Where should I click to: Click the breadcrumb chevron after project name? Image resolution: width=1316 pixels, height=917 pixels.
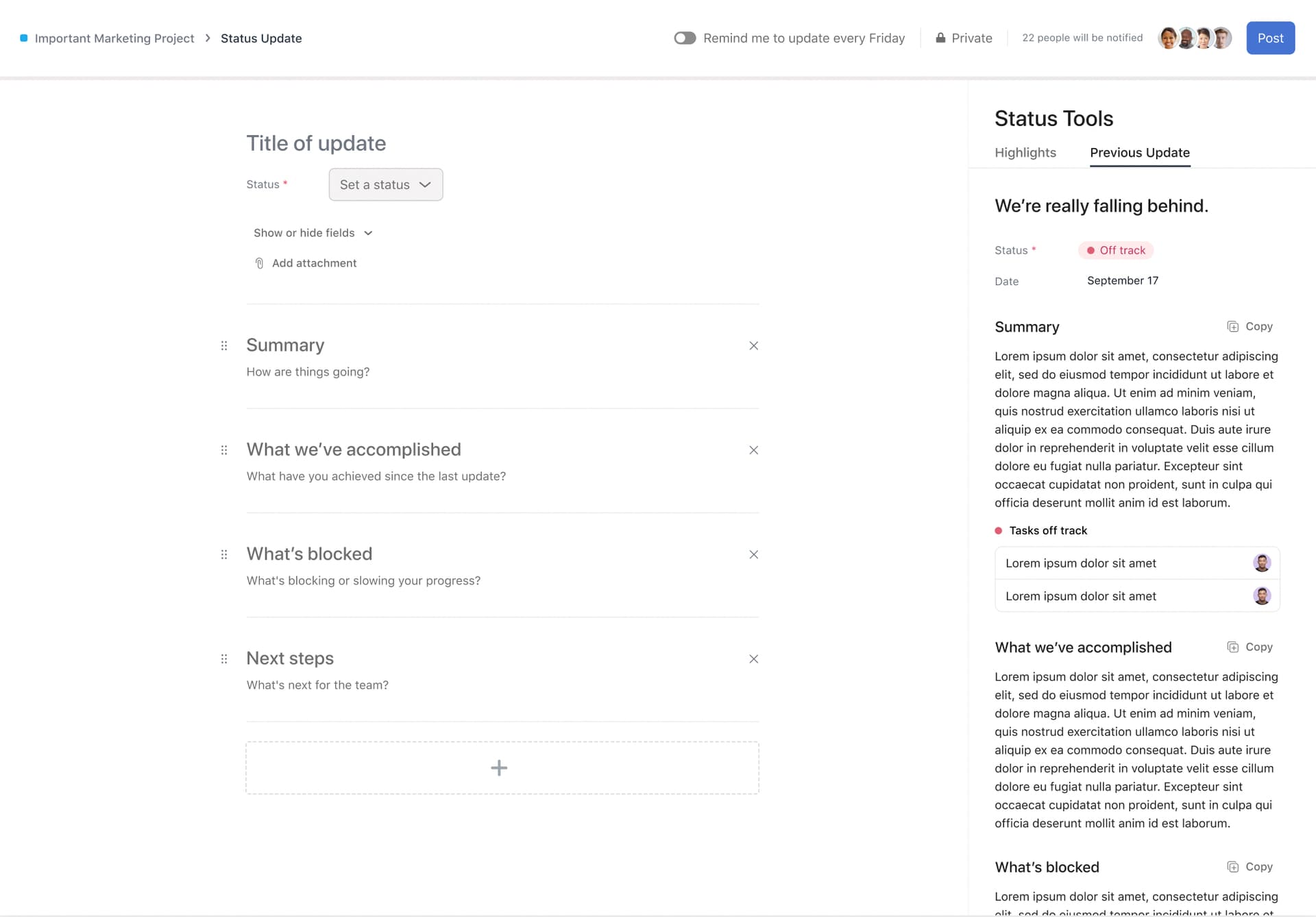coord(208,38)
